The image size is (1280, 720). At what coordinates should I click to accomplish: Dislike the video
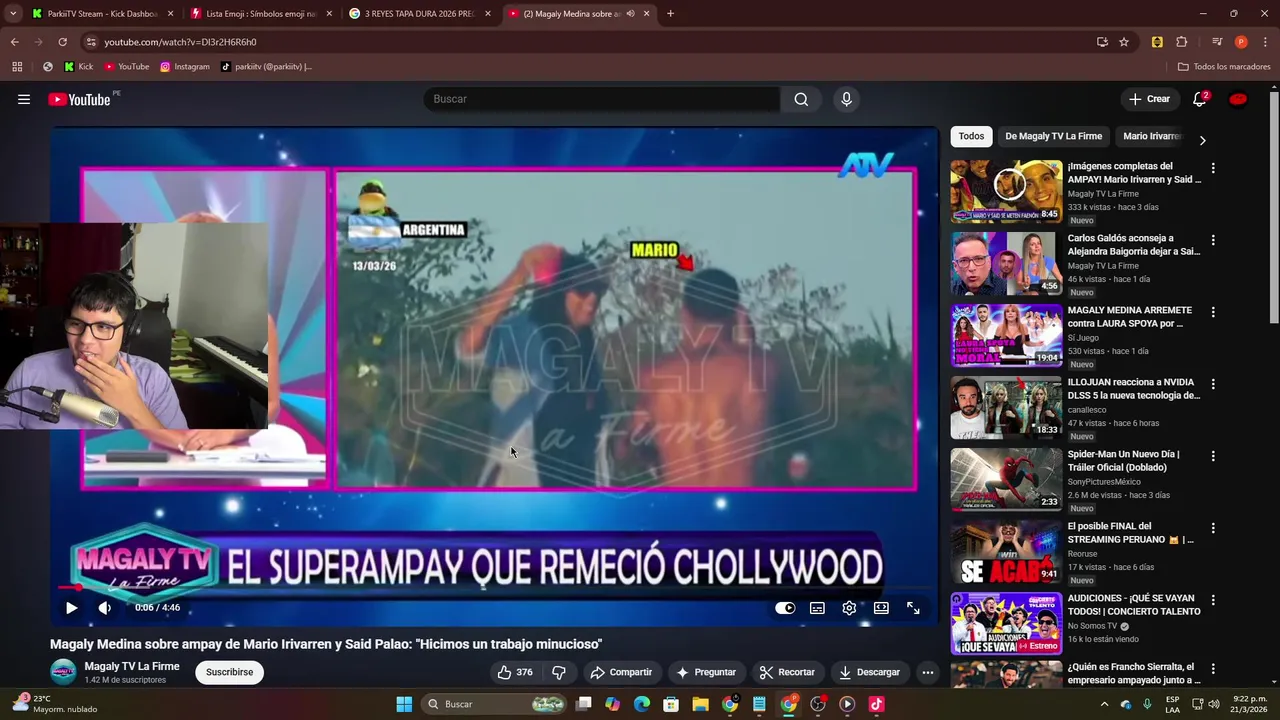pos(559,672)
